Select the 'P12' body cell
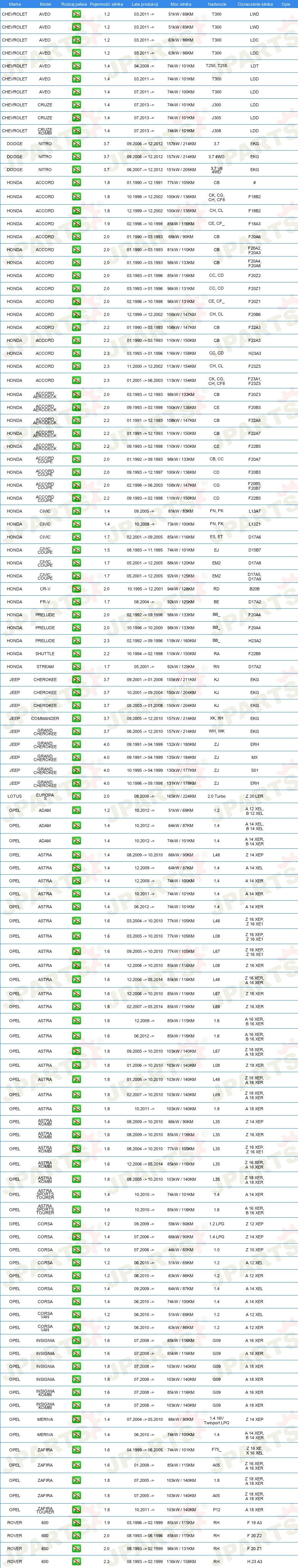Screen dimensions: 298x1568 click(216, 1510)
